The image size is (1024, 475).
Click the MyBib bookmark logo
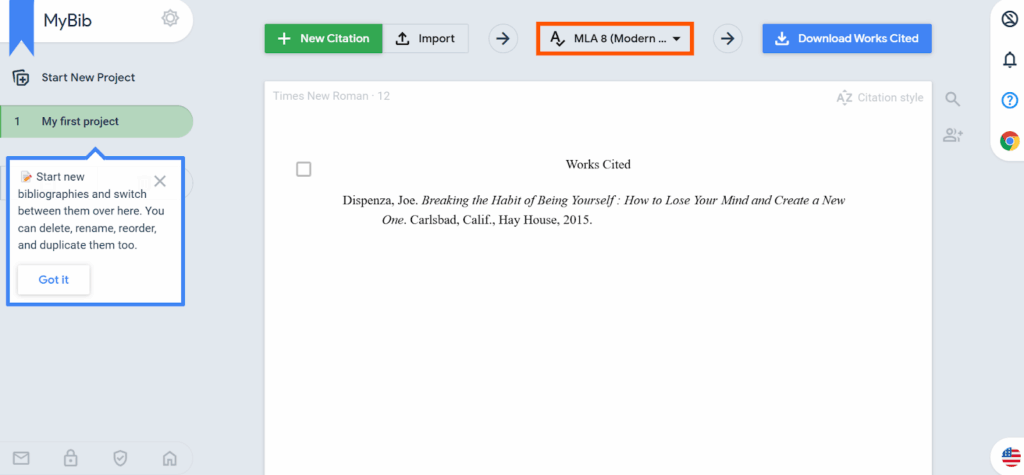22,28
